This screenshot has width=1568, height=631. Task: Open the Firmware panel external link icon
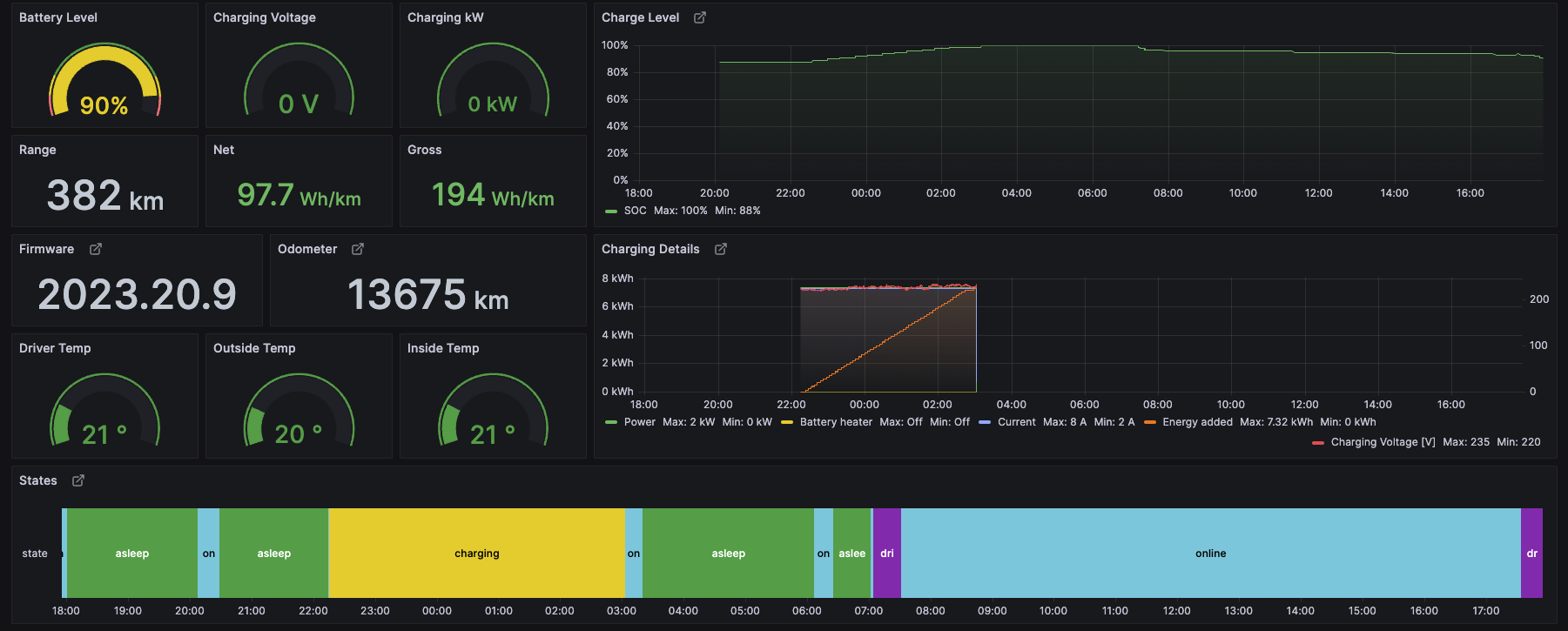95,249
